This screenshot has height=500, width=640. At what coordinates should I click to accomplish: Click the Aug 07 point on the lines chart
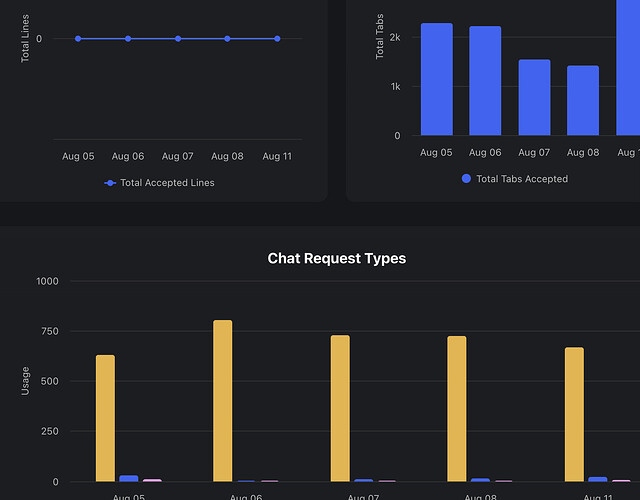[178, 39]
